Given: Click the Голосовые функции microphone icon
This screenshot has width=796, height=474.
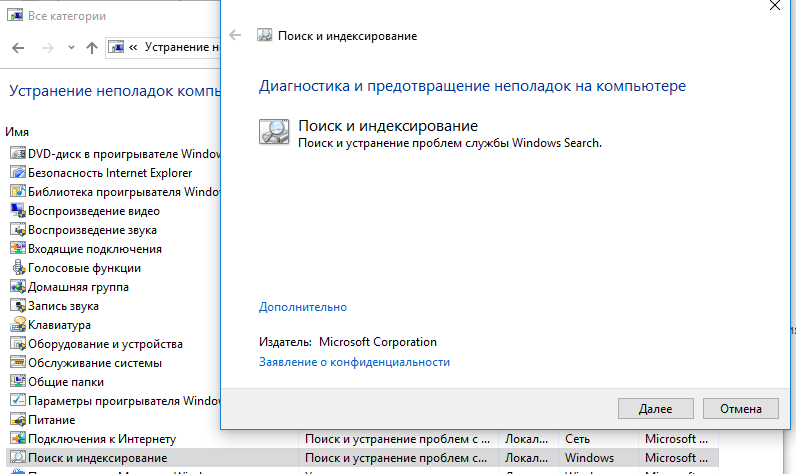Looking at the screenshot, I should pyautogui.click(x=18, y=267).
